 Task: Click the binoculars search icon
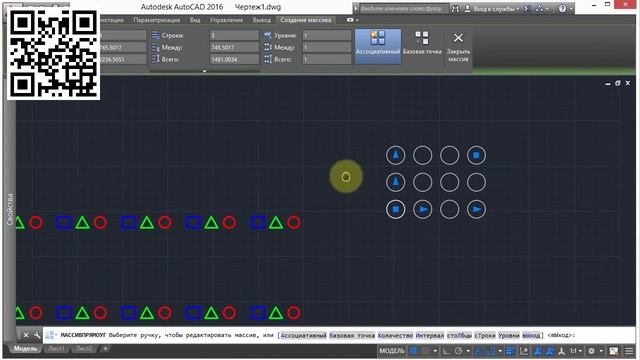[455, 9]
